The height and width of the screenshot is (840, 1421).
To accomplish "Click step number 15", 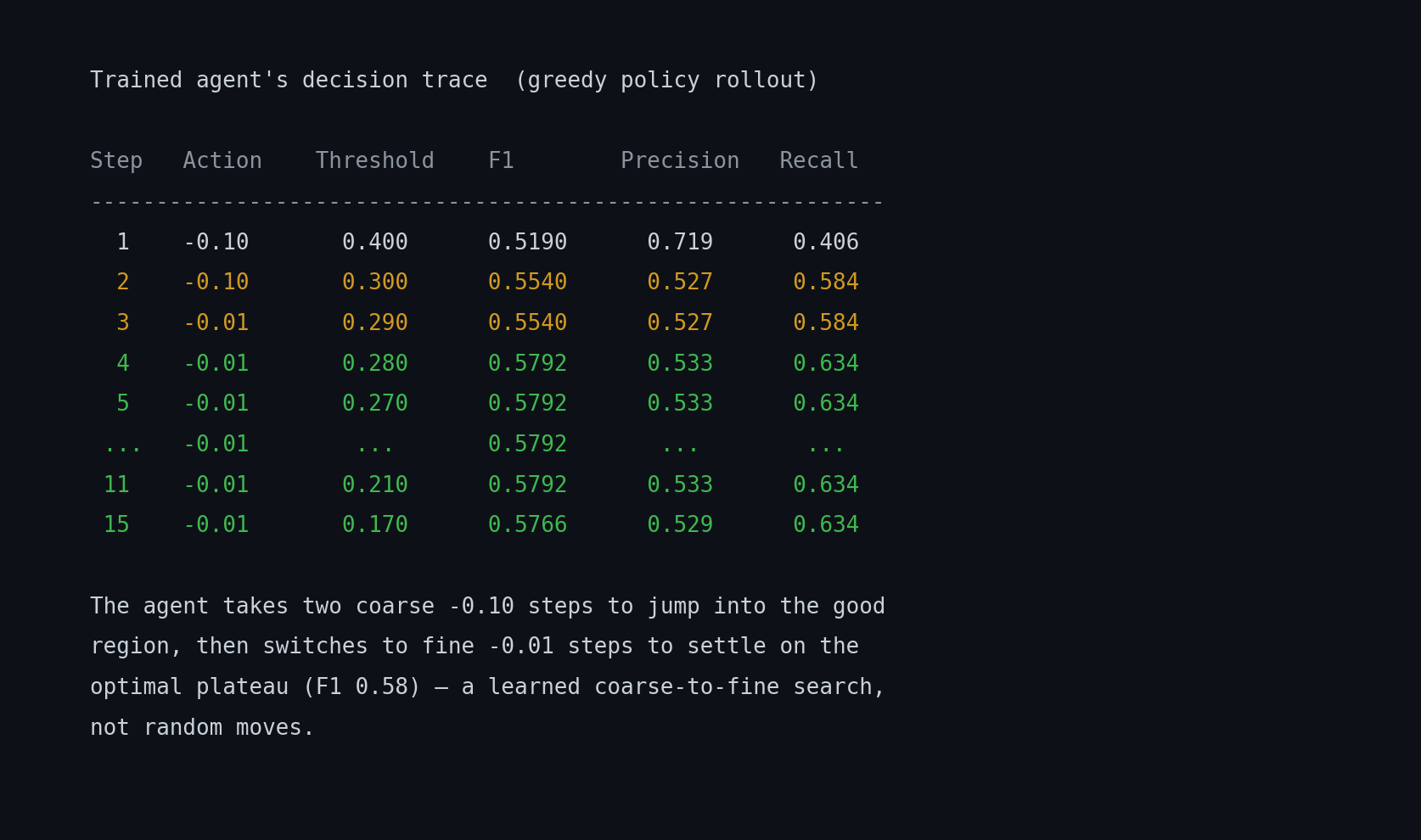I will coord(116,525).
